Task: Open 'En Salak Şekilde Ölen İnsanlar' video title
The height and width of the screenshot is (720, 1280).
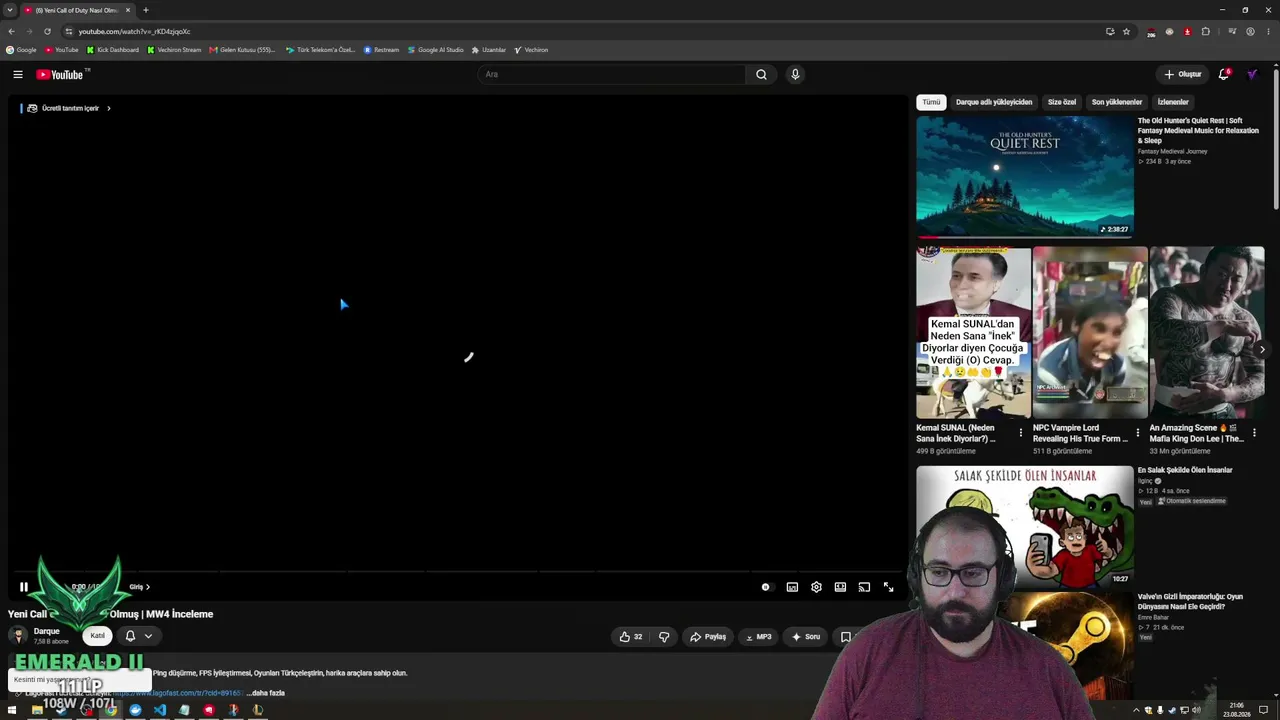Action: click(x=1185, y=470)
